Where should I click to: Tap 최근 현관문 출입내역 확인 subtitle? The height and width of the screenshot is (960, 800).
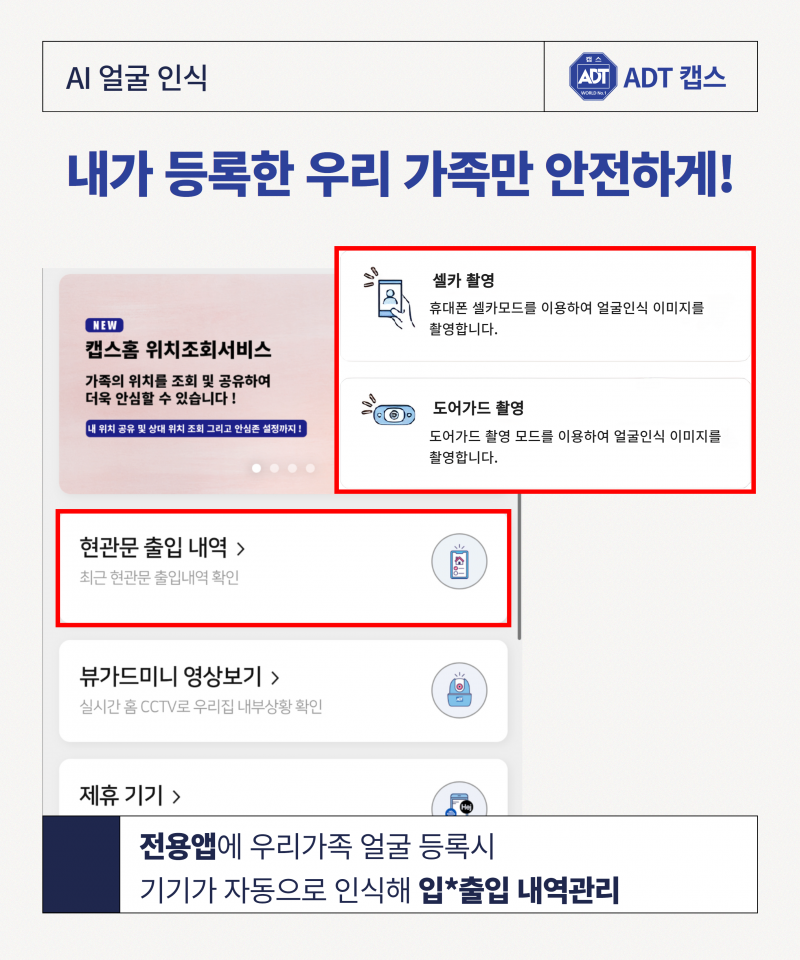159,577
